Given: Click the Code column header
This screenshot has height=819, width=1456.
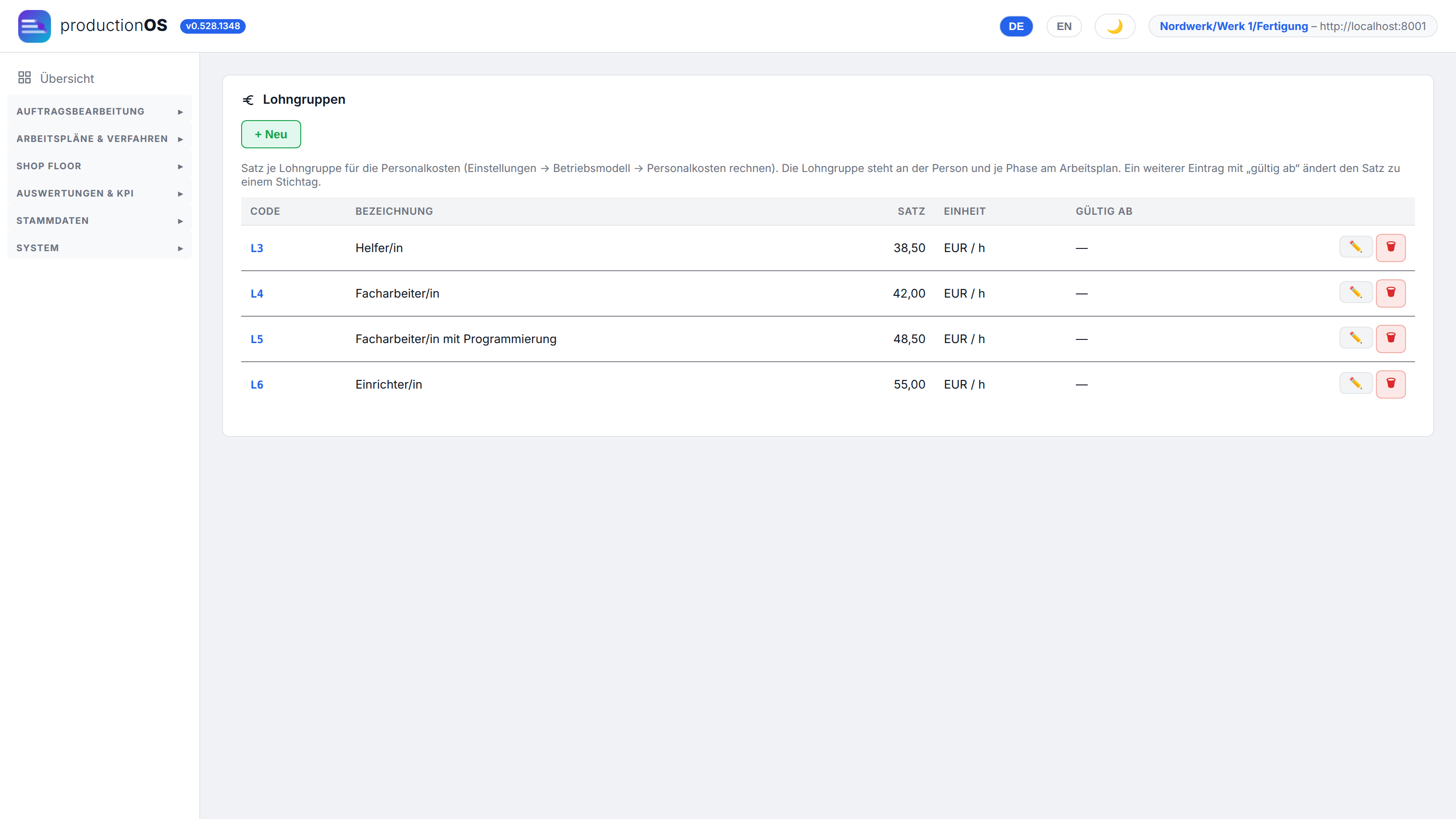Looking at the screenshot, I should 265,211.
